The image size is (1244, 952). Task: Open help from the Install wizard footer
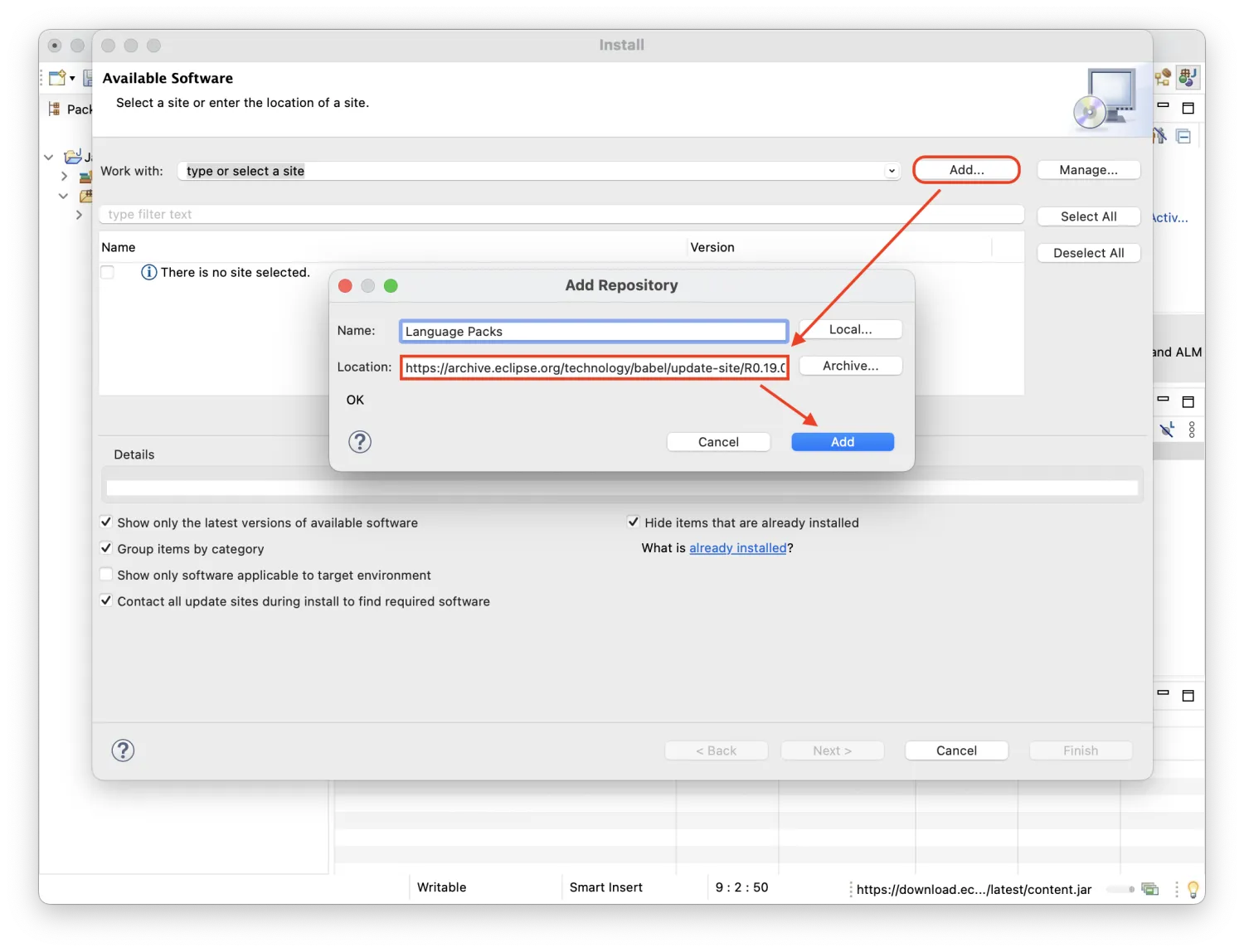123,750
